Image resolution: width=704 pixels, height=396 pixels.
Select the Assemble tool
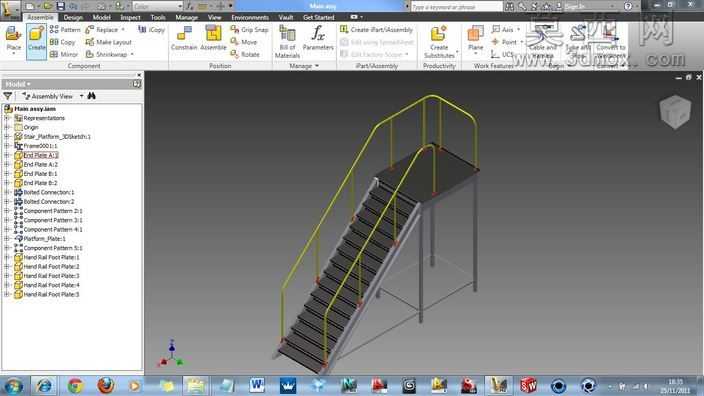tap(213, 38)
